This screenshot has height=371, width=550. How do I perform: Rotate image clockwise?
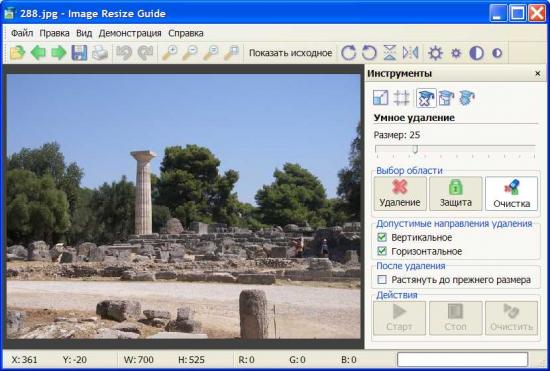tap(348, 53)
